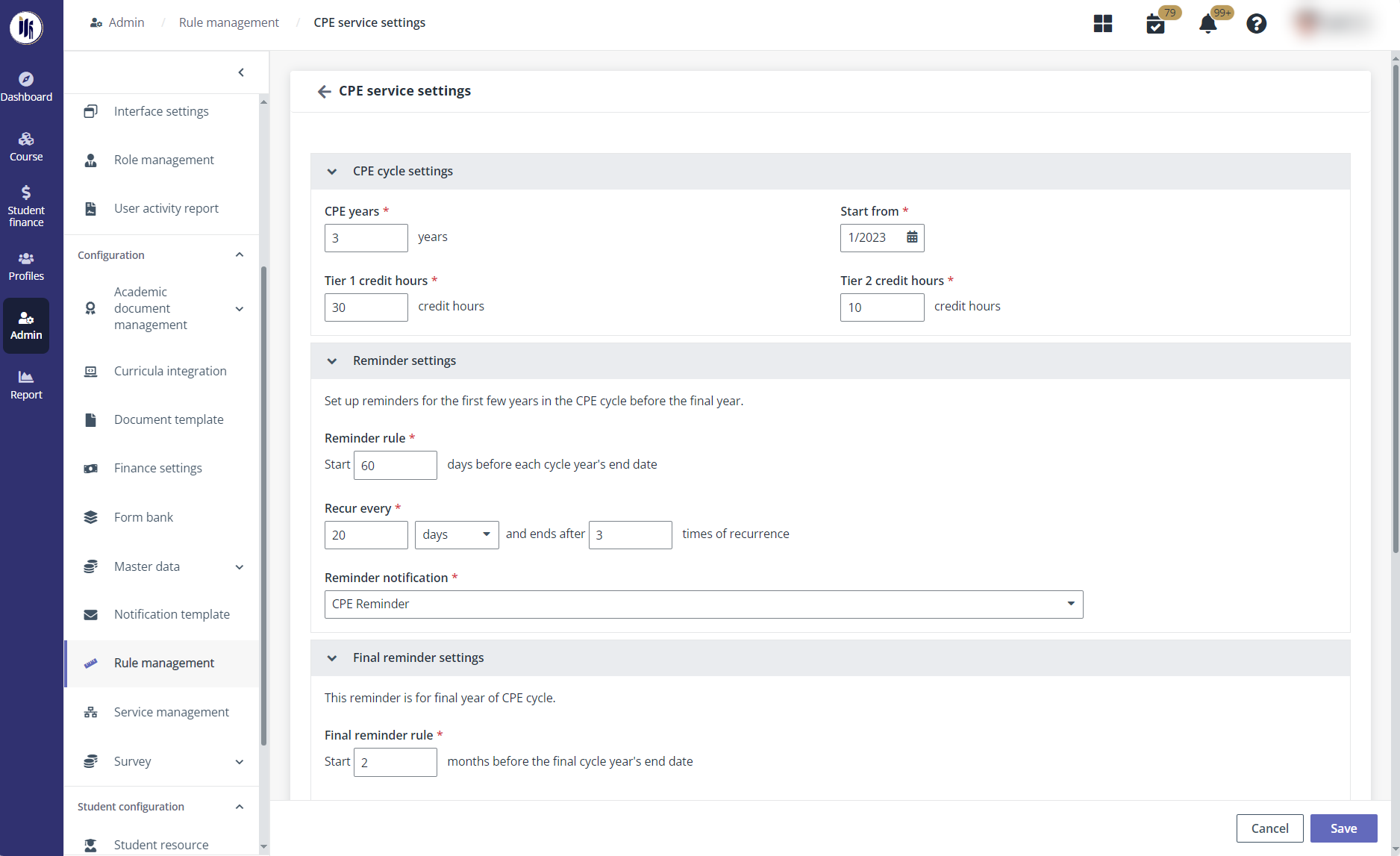Viewport: 1400px width, 856px height.
Task: Click the Reminder rule start days field
Action: (x=395, y=466)
